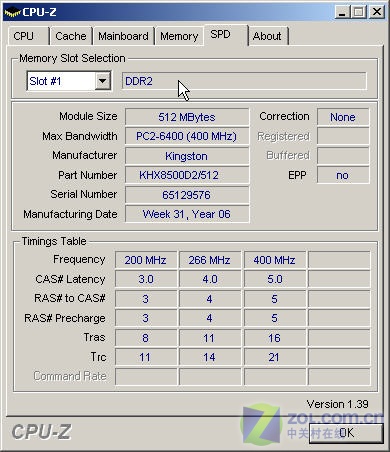Close the CPU-Z window
The width and height of the screenshot is (390, 452).
377,12
